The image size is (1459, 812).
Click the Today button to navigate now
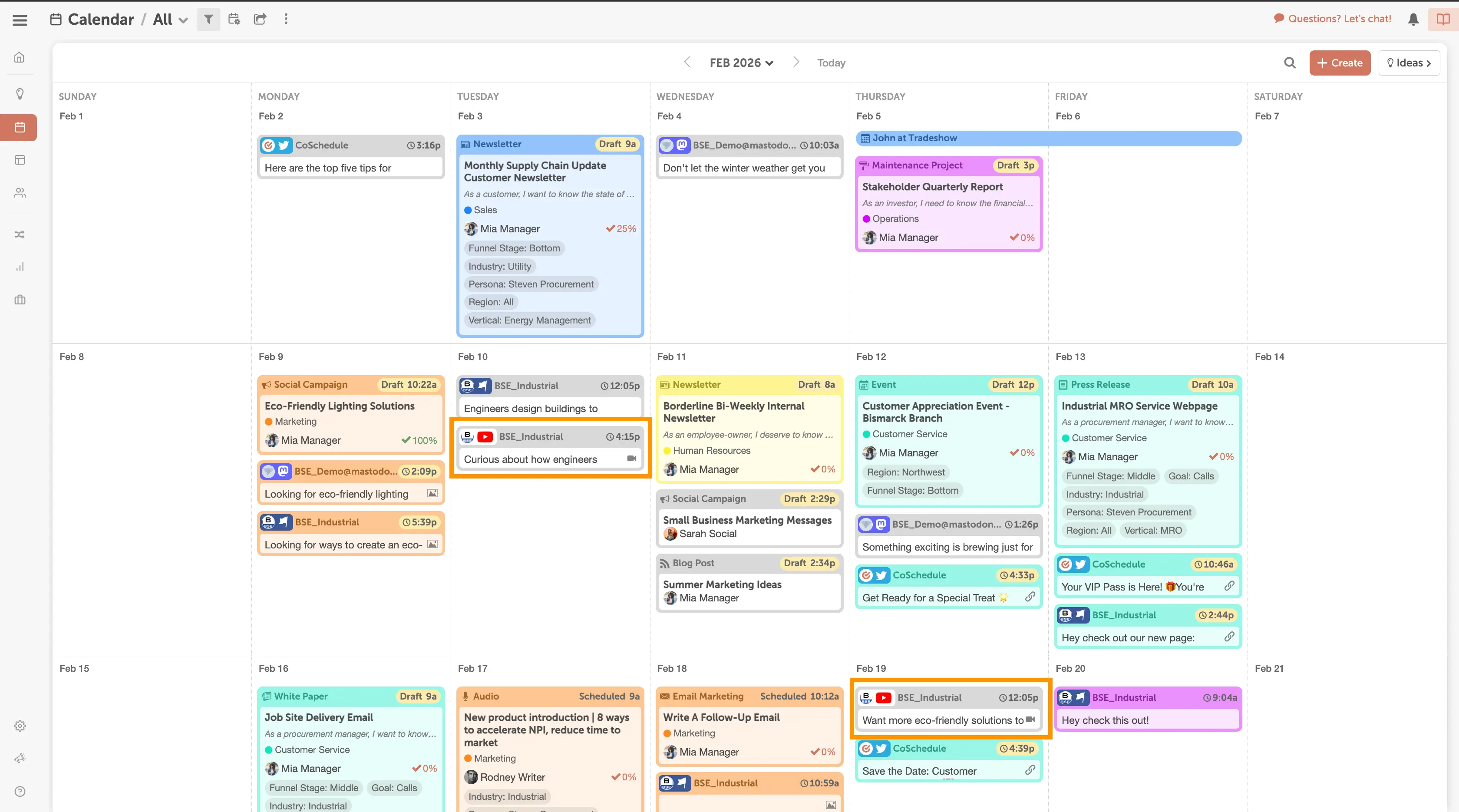pyautogui.click(x=831, y=62)
